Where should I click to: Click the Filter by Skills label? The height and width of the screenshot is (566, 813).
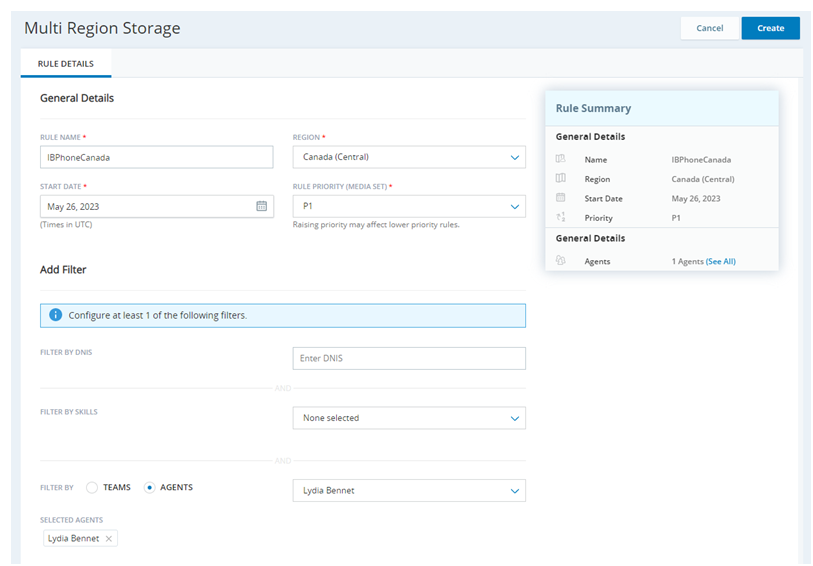pos(69,412)
